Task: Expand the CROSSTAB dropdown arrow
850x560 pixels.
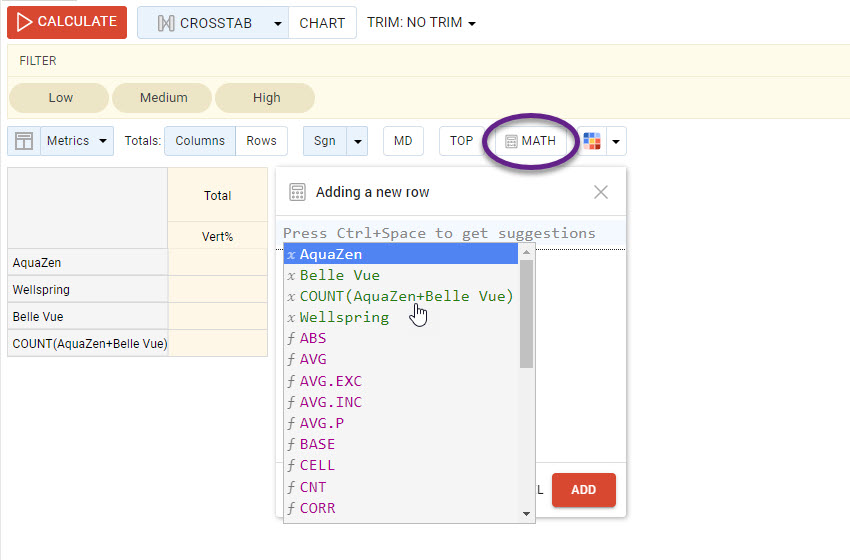Action: (x=277, y=23)
